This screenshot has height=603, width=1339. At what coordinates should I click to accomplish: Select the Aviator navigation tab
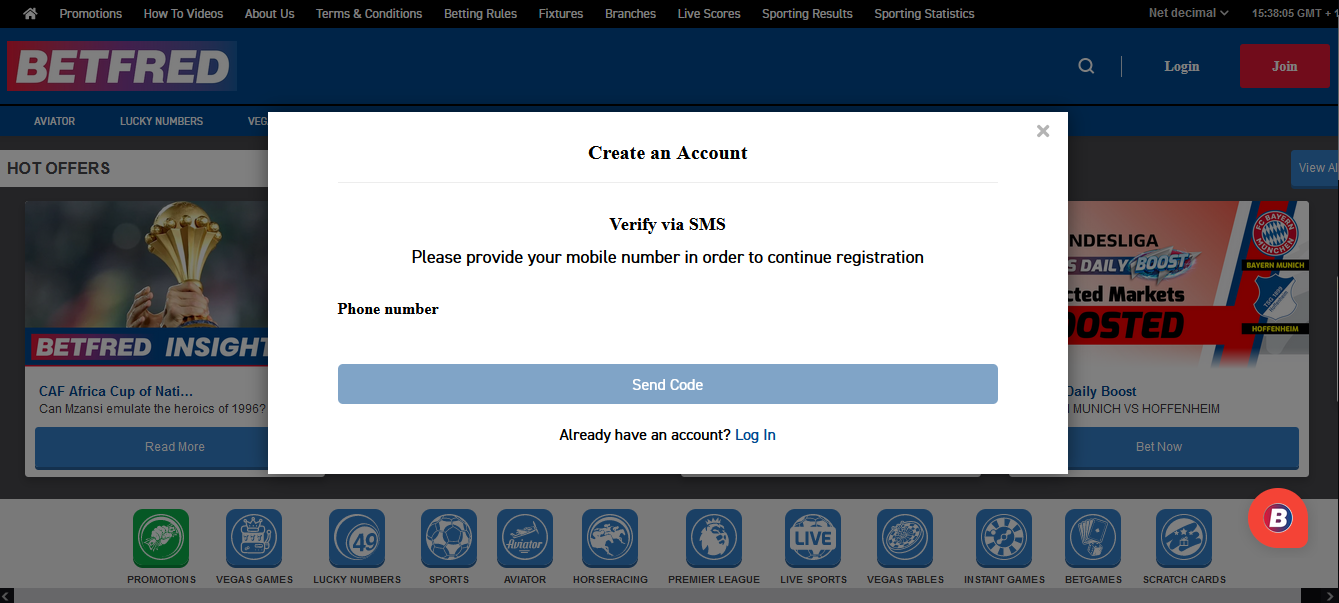point(54,121)
